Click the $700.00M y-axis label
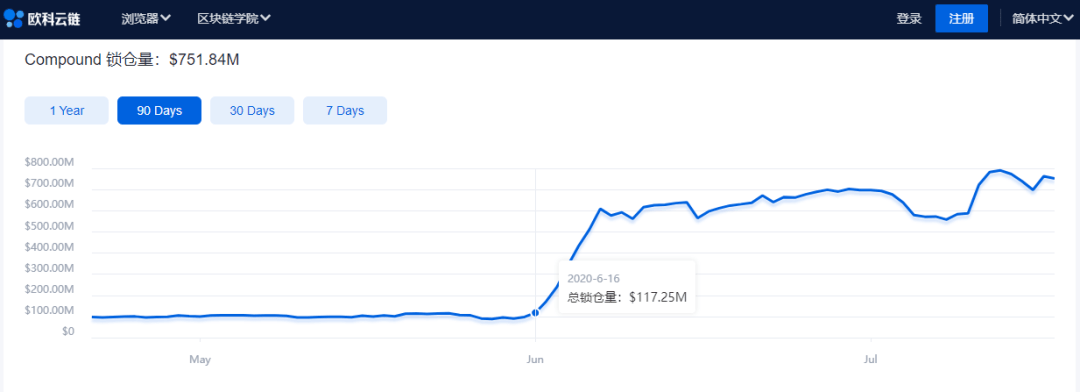1080x392 pixels. pyautogui.click(x=49, y=183)
